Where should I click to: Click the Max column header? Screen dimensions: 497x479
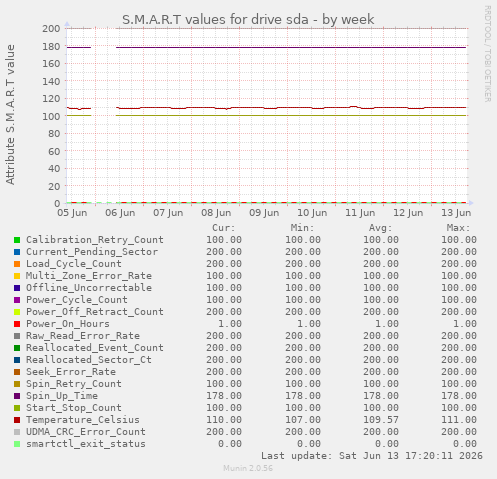(458, 228)
